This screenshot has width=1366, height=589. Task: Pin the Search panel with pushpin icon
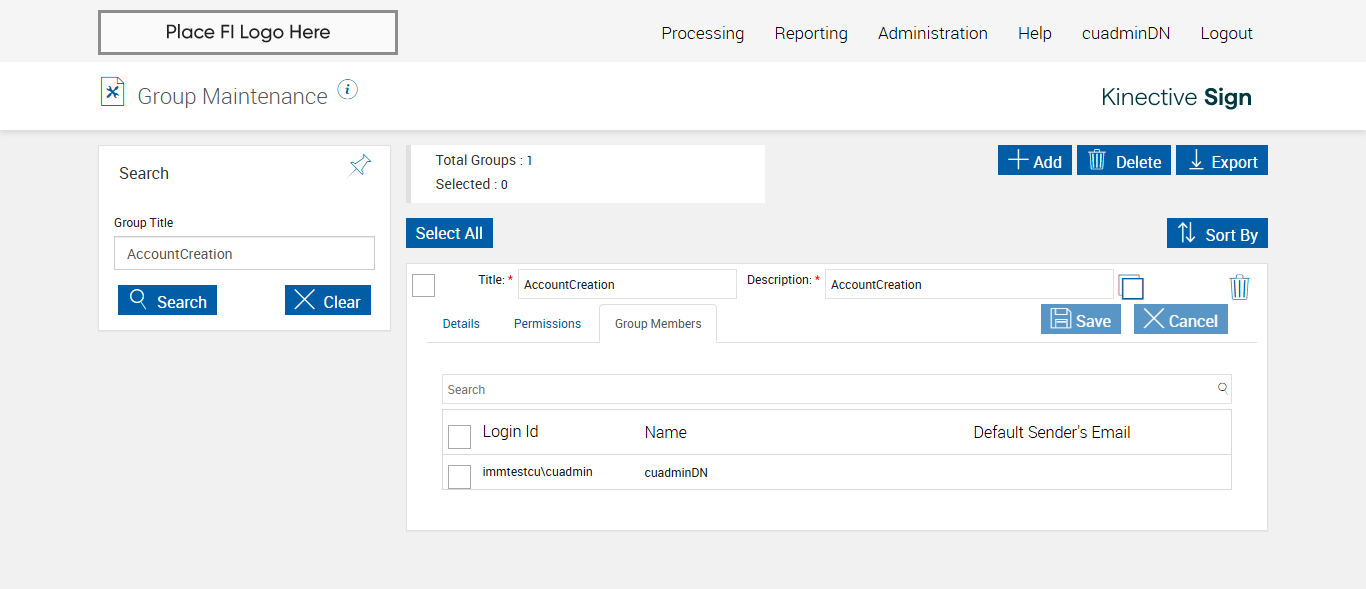pos(360,166)
